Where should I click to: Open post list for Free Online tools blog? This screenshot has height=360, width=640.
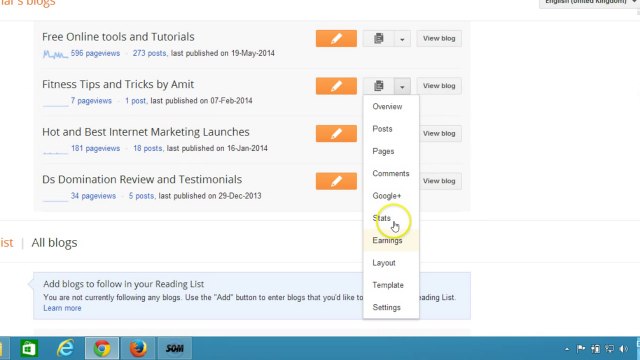(x=378, y=38)
